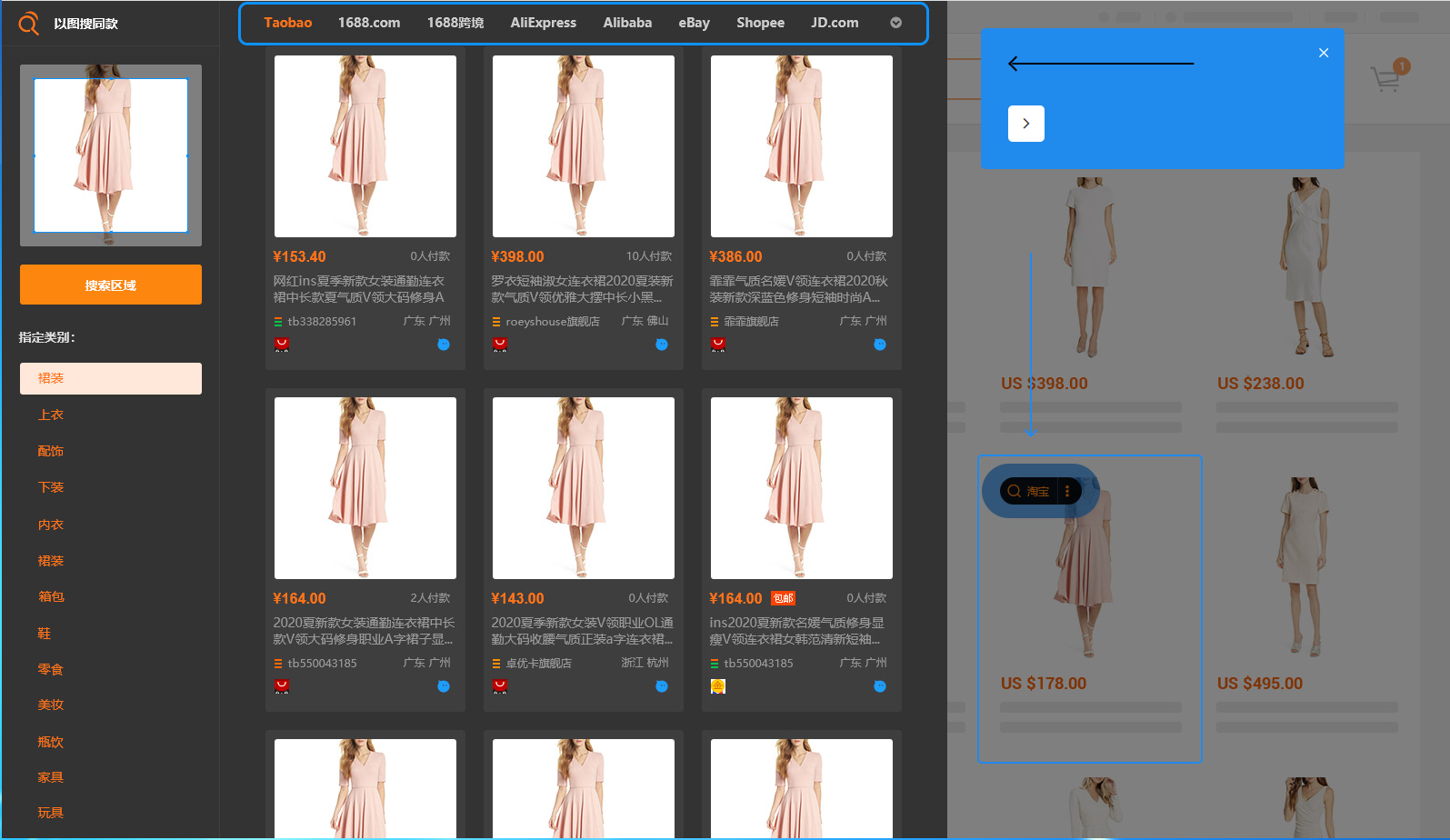
Task: Switch to the JD.com tab
Action: pyautogui.click(x=835, y=23)
